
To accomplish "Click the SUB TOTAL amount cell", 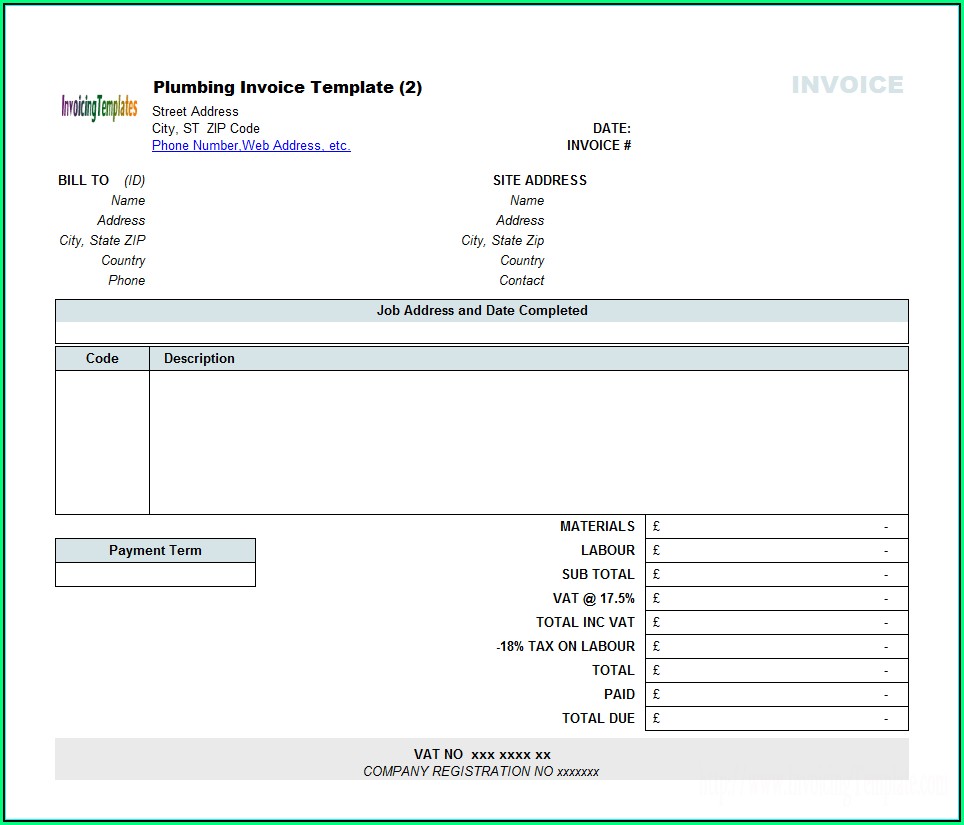I will [x=776, y=575].
